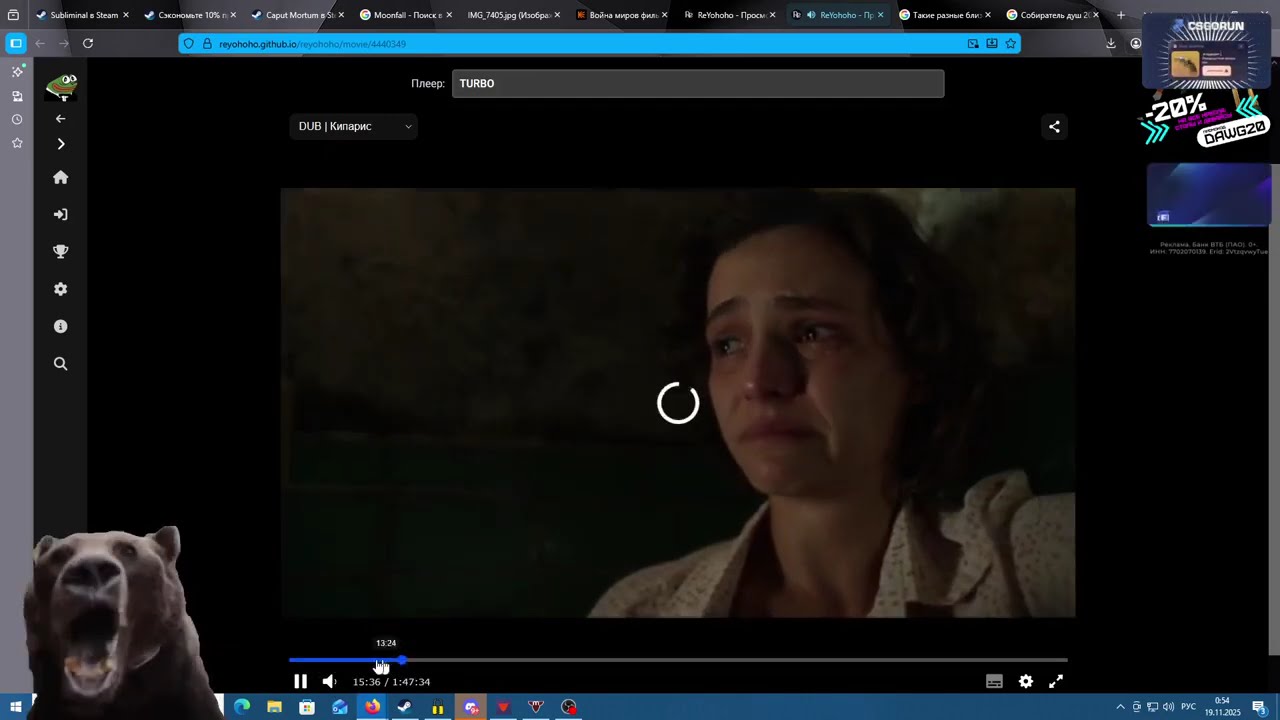Image resolution: width=1280 pixels, height=720 pixels.
Task: Open ReYohoho settings gear in the sidebar
Action: (60, 289)
